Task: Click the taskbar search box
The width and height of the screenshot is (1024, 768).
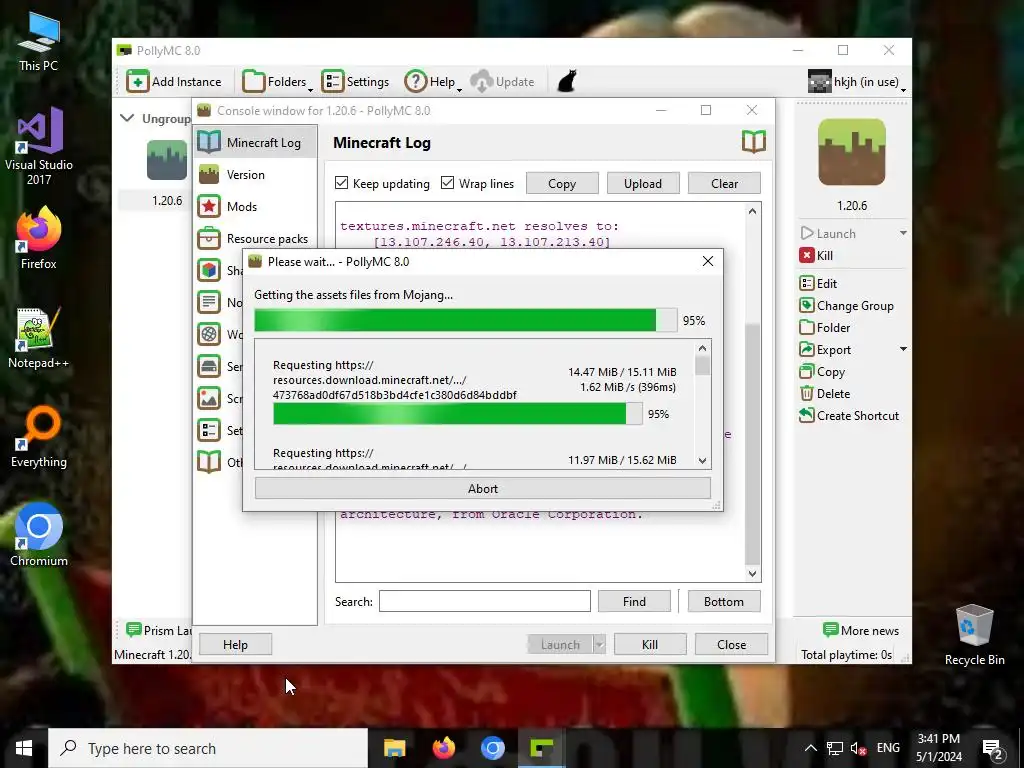Action: click(208, 748)
